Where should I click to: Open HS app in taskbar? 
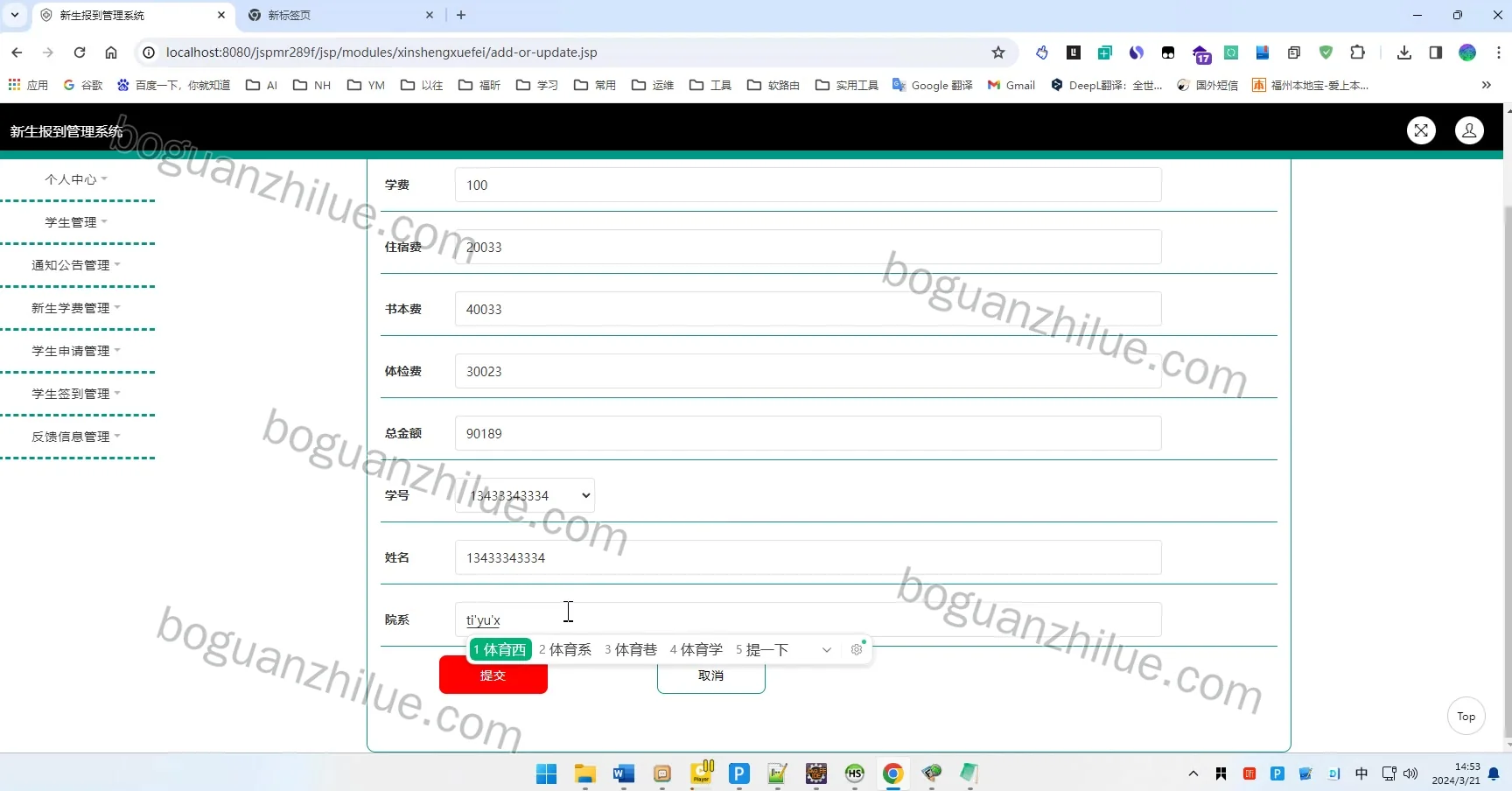854,773
